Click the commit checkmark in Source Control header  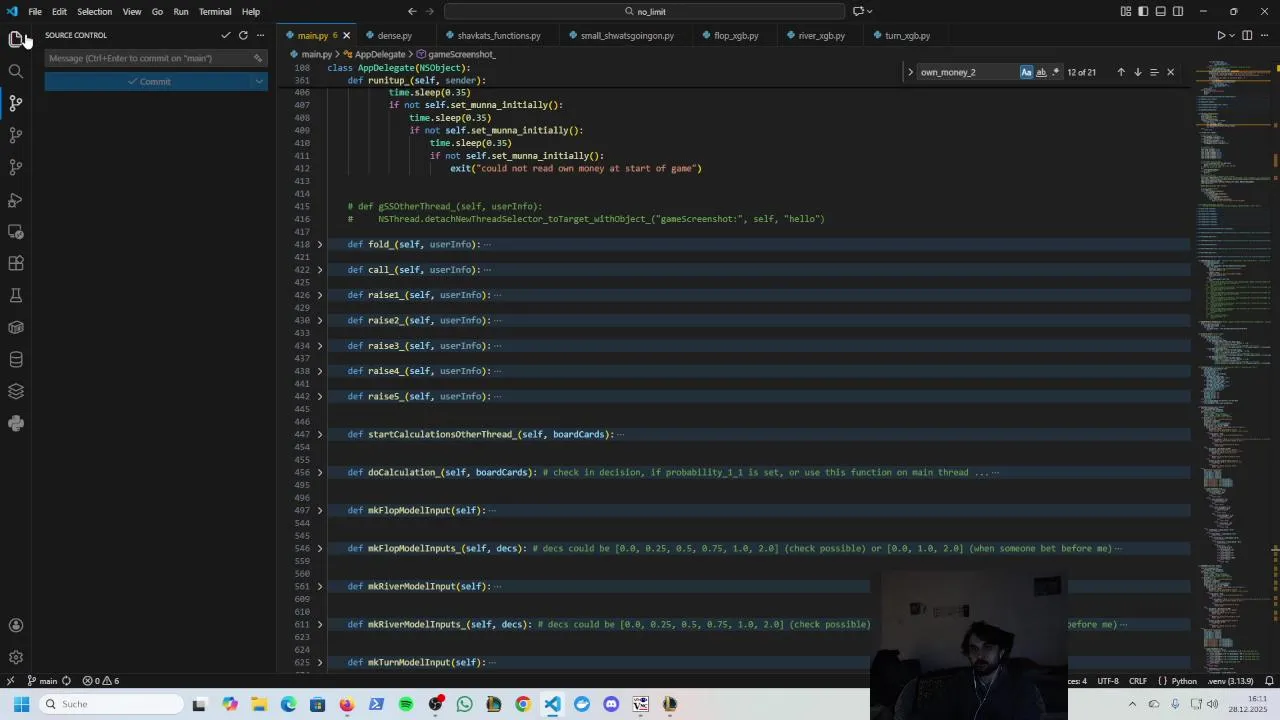tap(226, 35)
